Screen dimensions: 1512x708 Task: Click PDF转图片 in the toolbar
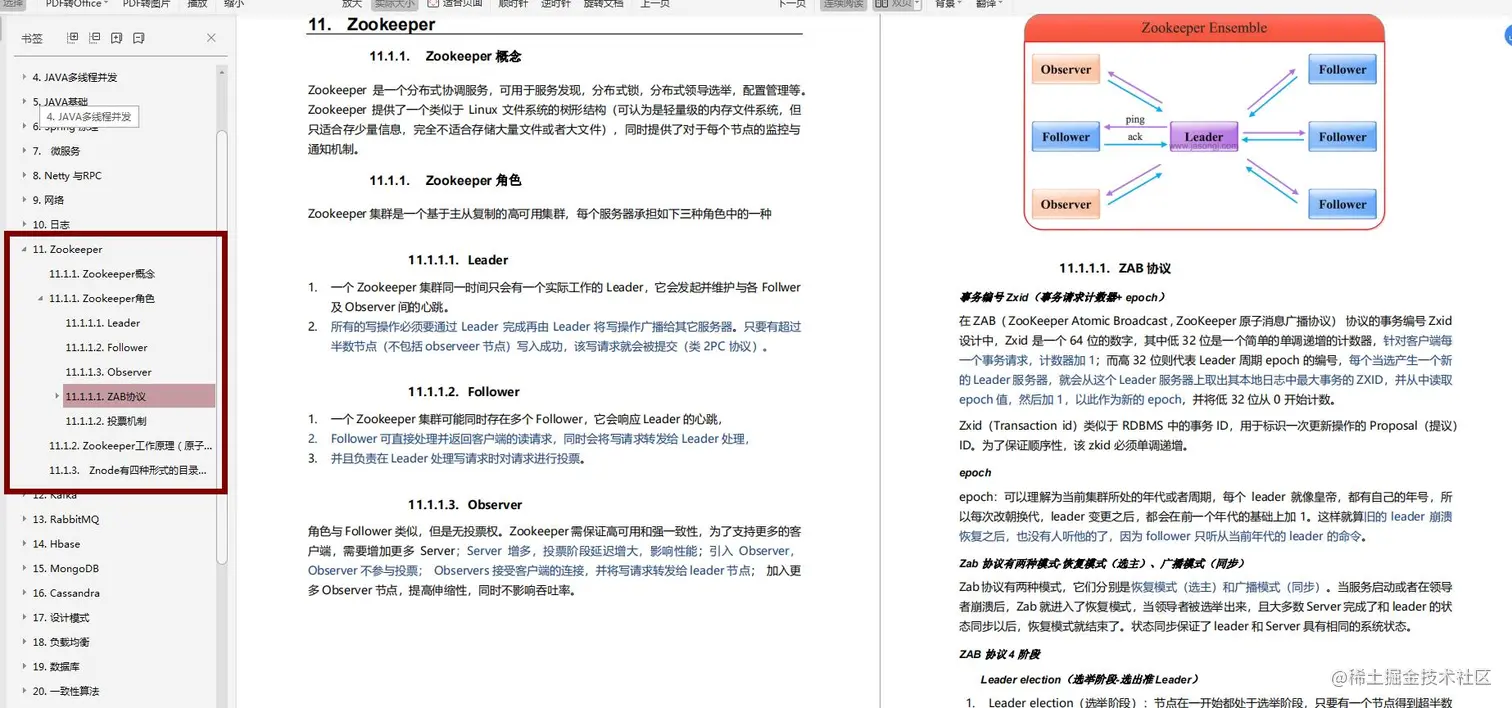(x=146, y=4)
